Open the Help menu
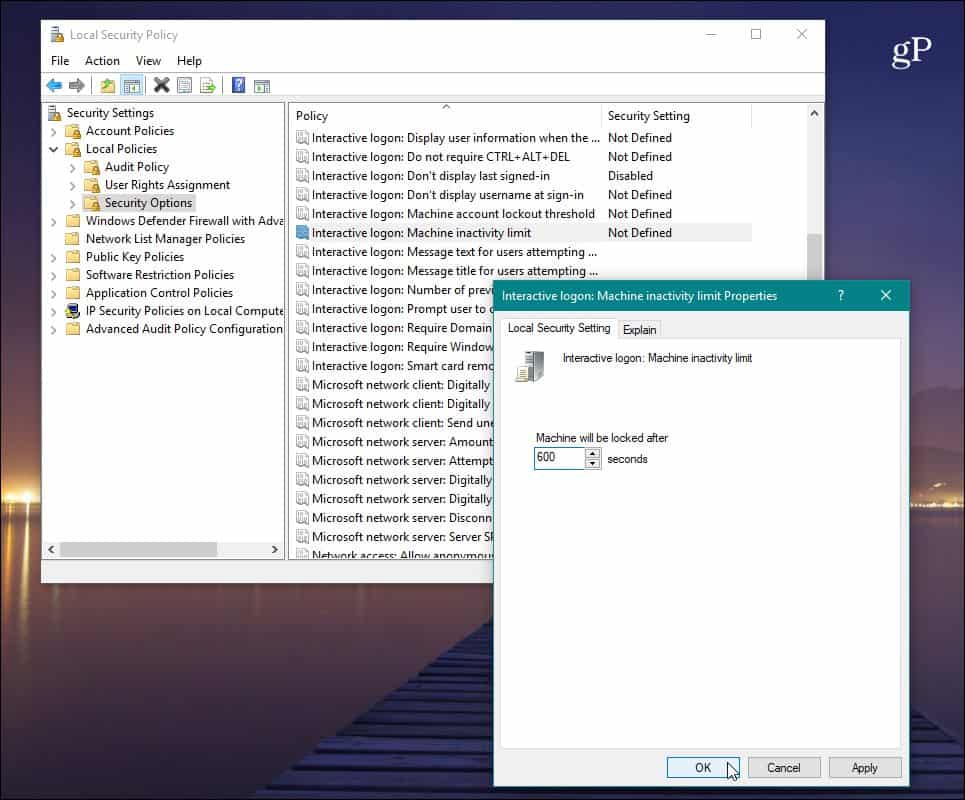Image resolution: width=965 pixels, height=800 pixels. [x=189, y=61]
